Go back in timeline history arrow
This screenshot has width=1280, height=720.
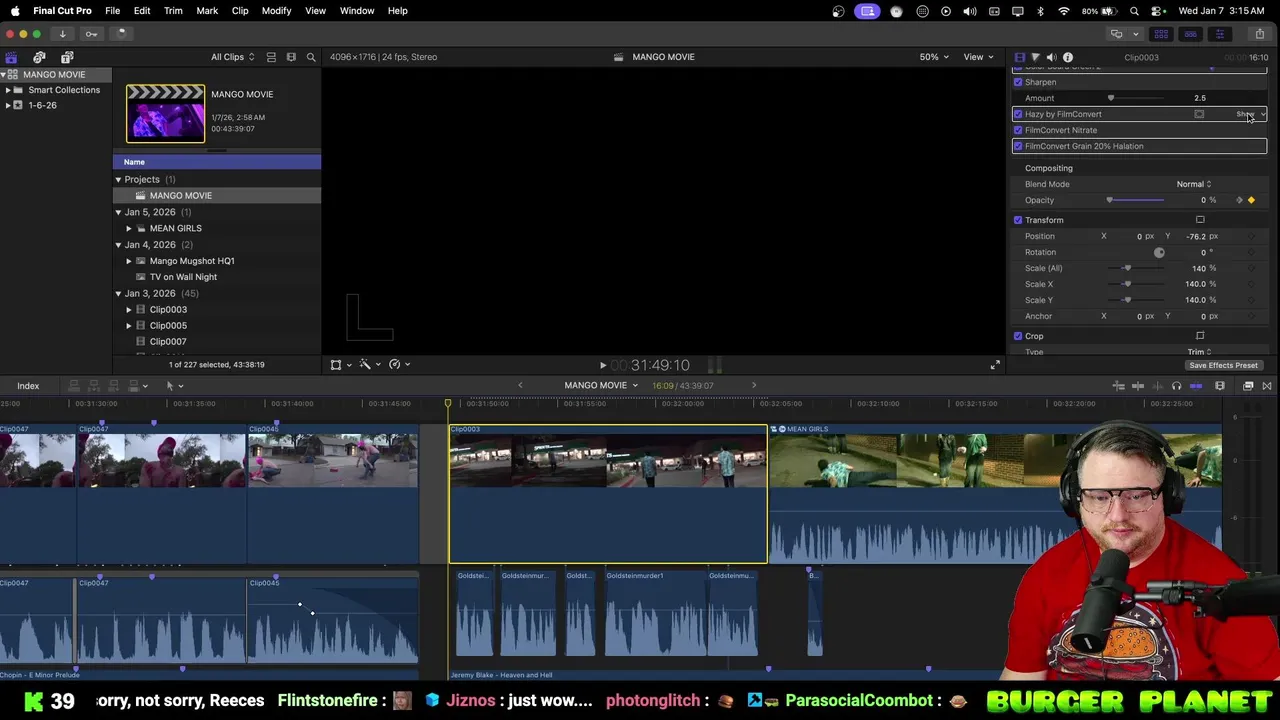pyautogui.click(x=520, y=386)
